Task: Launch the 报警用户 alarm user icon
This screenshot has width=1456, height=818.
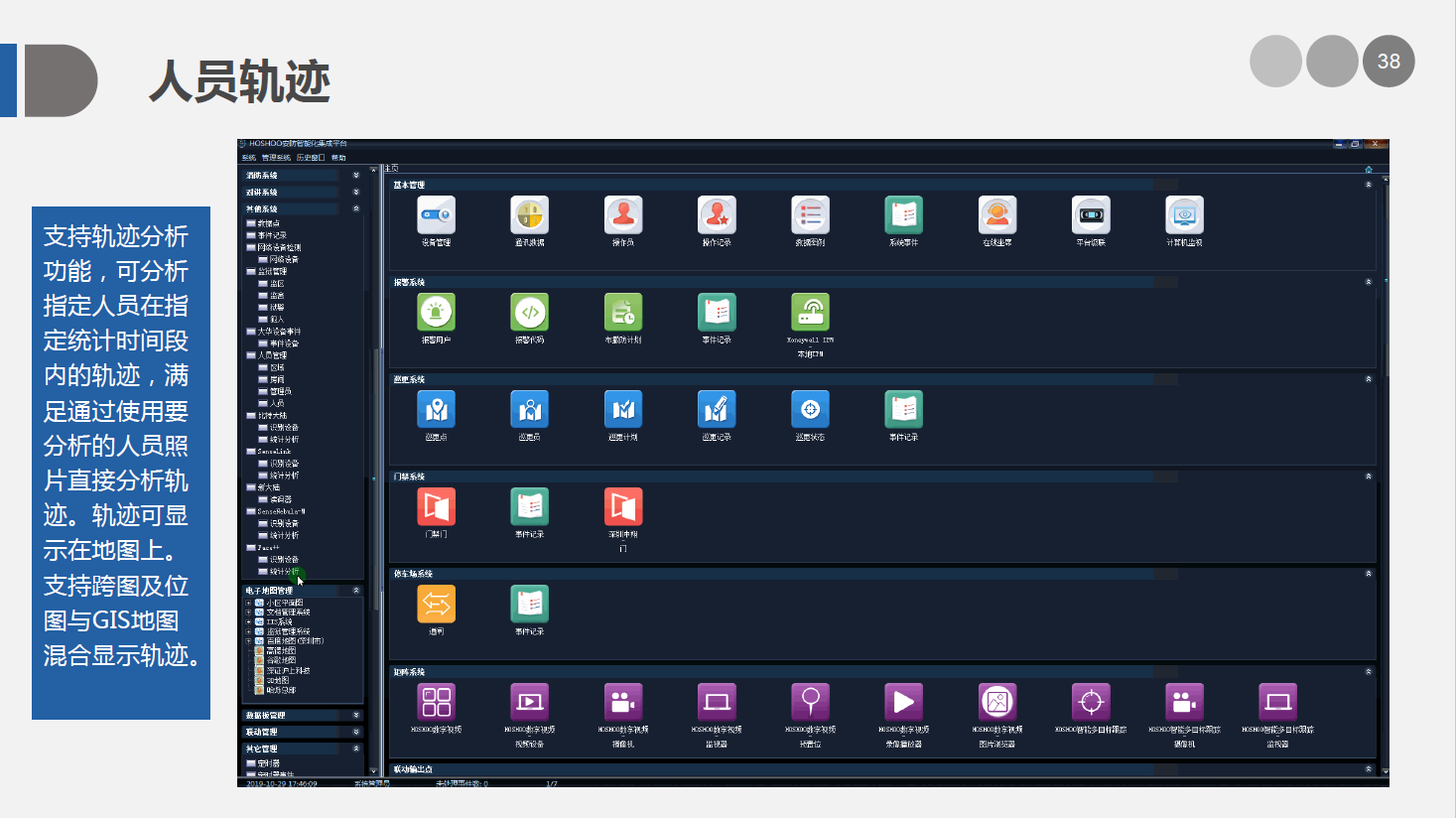Action: coord(436,313)
